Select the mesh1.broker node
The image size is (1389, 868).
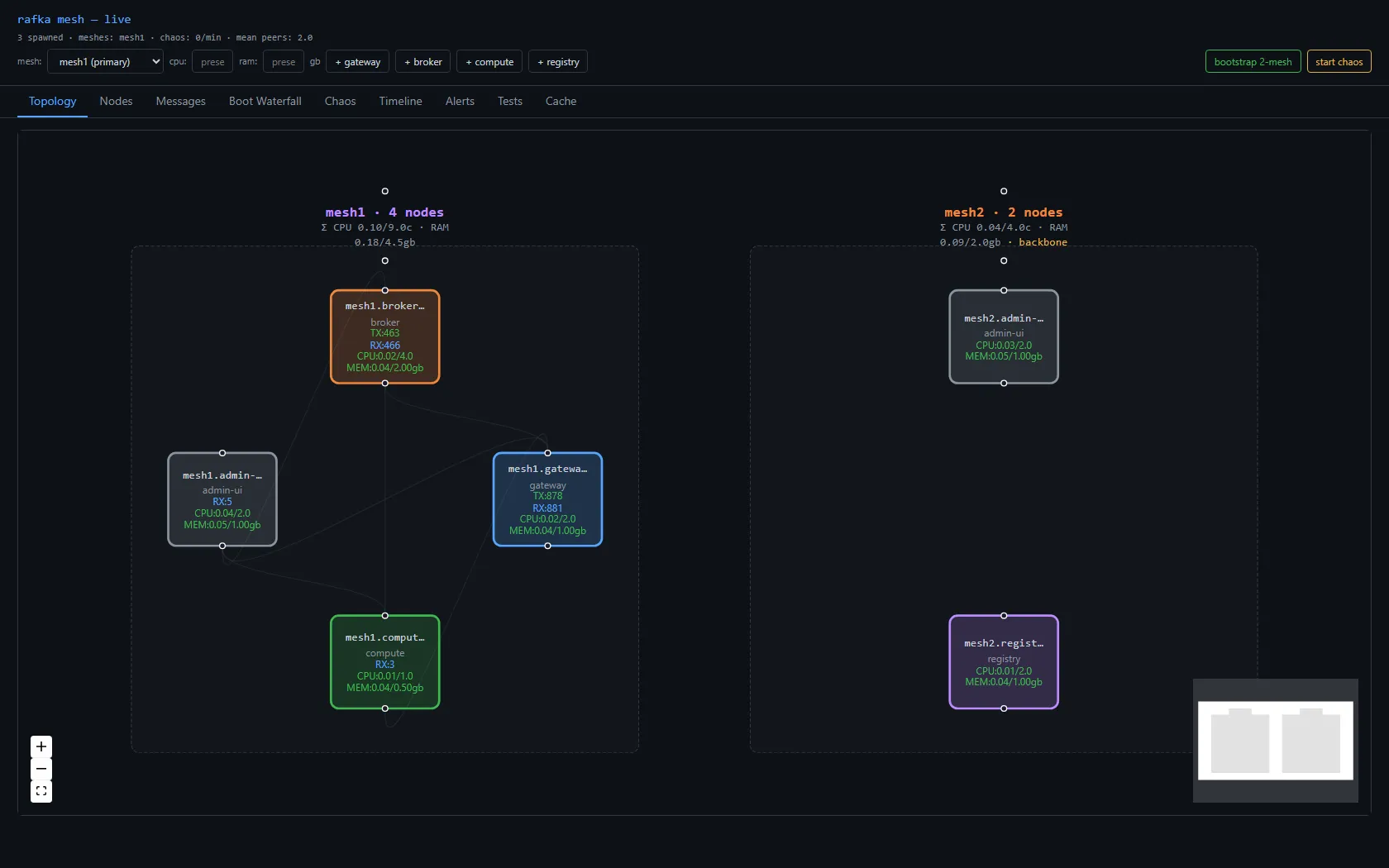click(384, 336)
